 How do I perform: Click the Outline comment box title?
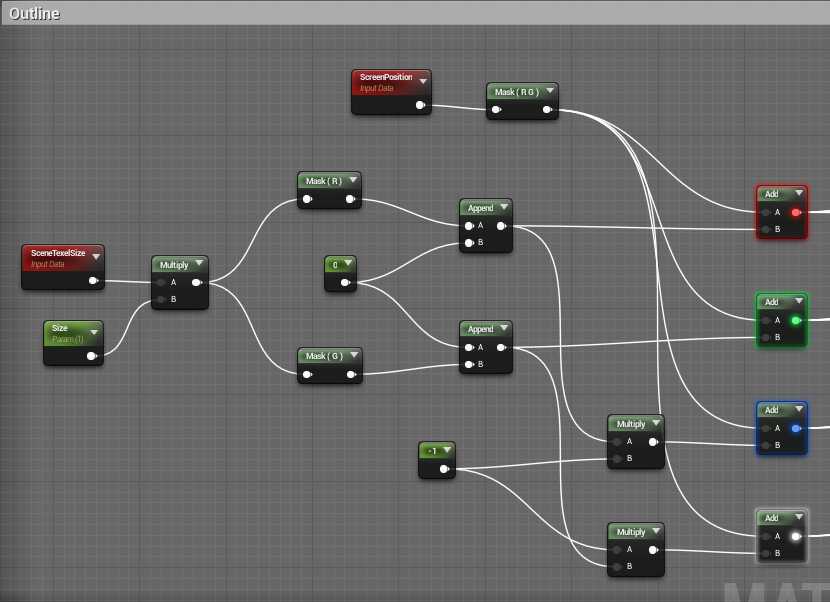pos(34,13)
